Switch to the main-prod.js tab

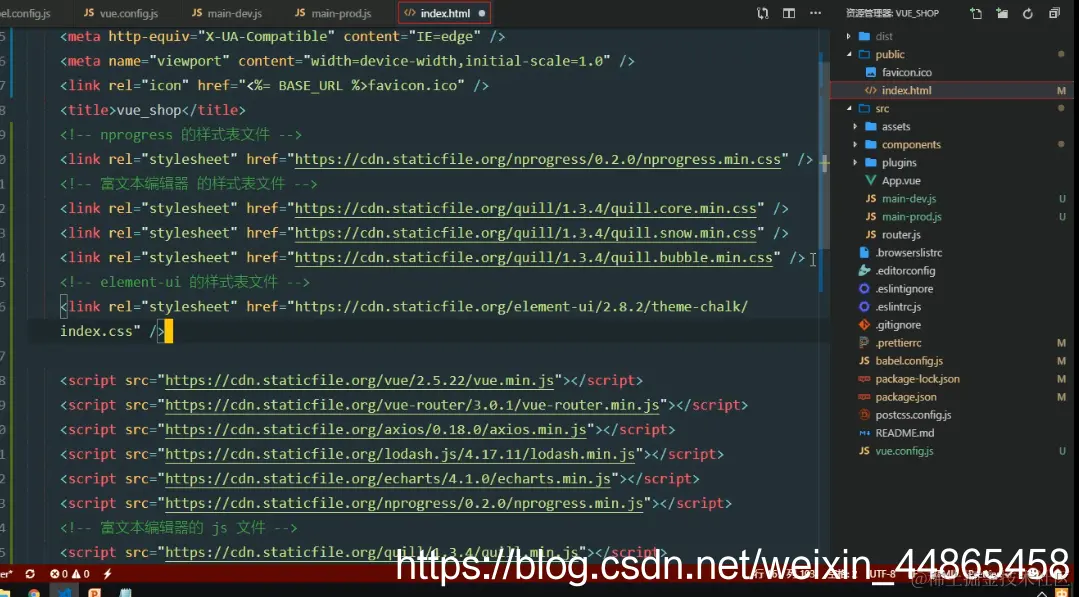pyautogui.click(x=333, y=13)
